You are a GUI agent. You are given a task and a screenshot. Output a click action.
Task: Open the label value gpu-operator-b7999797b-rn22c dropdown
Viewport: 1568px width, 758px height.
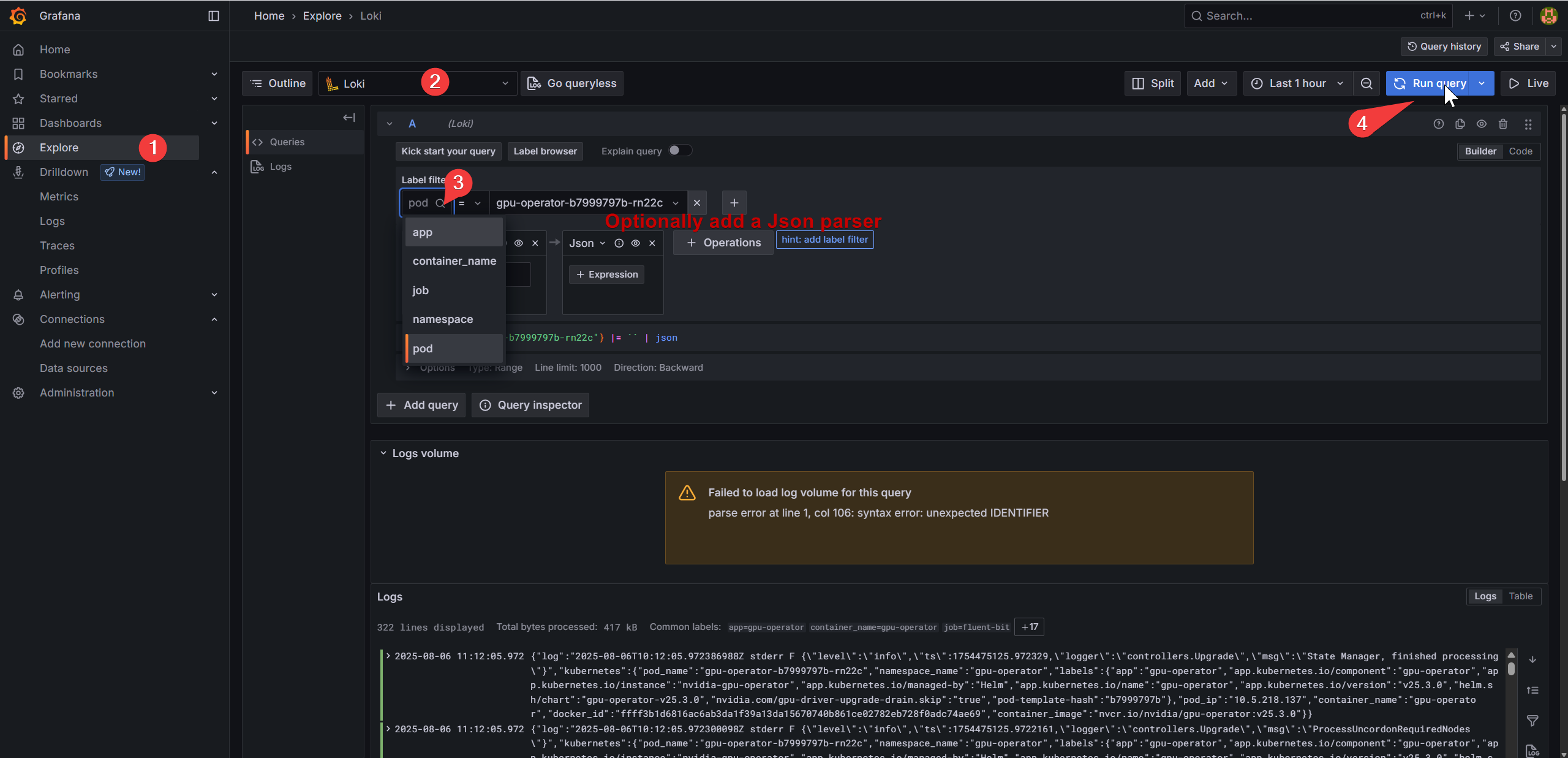(588, 203)
